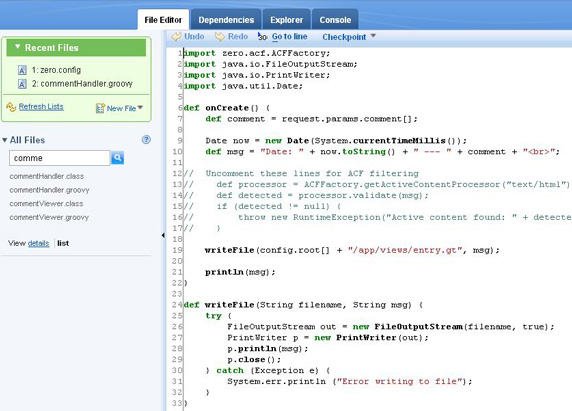Click the Redo label

click(x=238, y=36)
